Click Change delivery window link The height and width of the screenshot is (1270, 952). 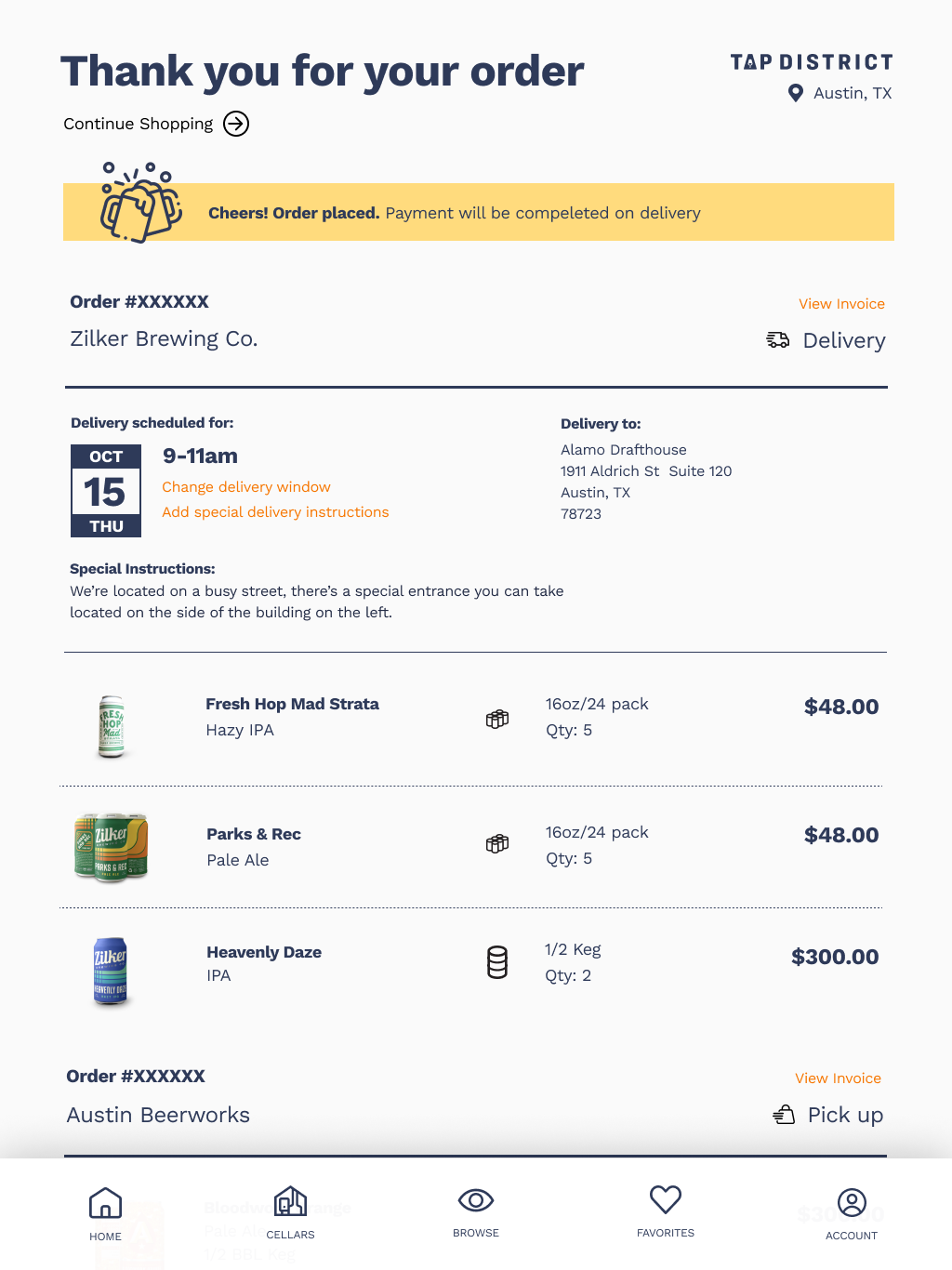click(x=246, y=487)
